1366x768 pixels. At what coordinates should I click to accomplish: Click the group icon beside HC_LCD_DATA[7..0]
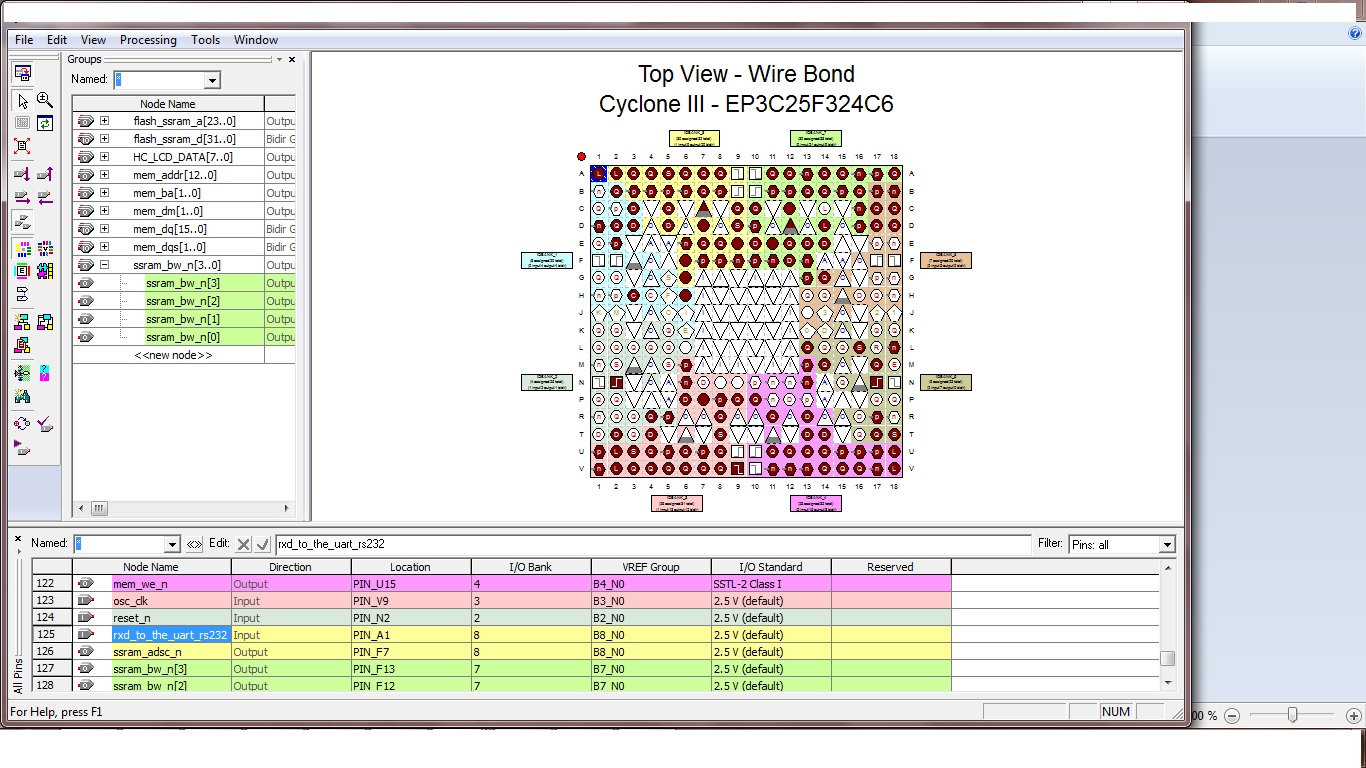click(85, 157)
